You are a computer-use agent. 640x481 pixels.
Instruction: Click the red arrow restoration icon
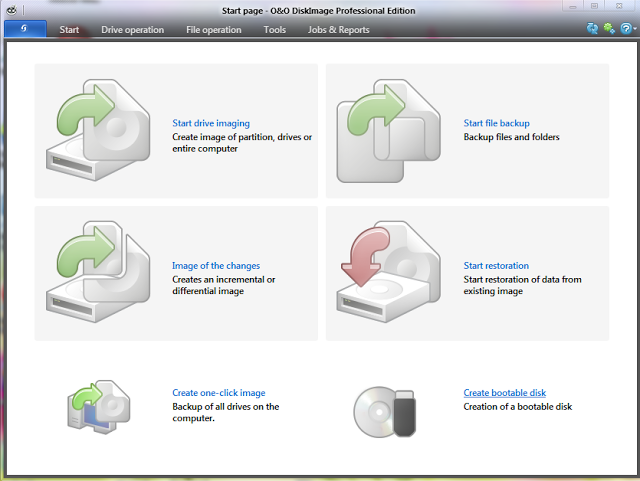click(x=388, y=272)
